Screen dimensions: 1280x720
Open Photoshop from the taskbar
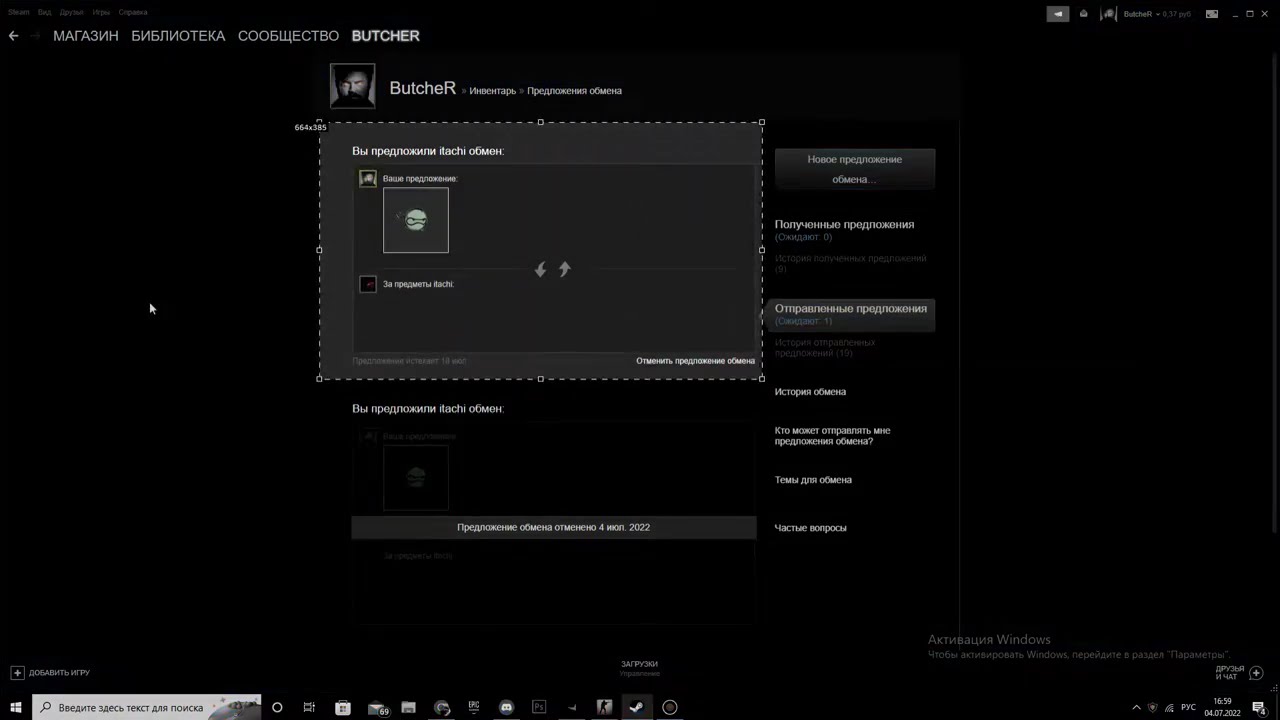point(539,707)
